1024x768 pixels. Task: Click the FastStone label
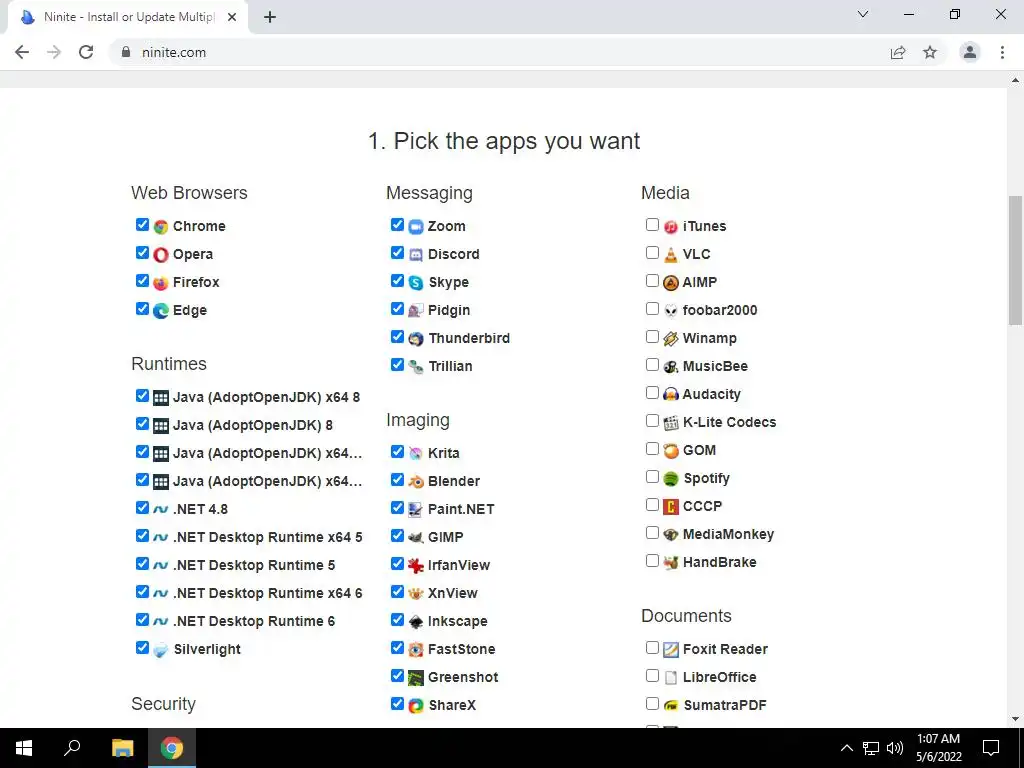(461, 649)
